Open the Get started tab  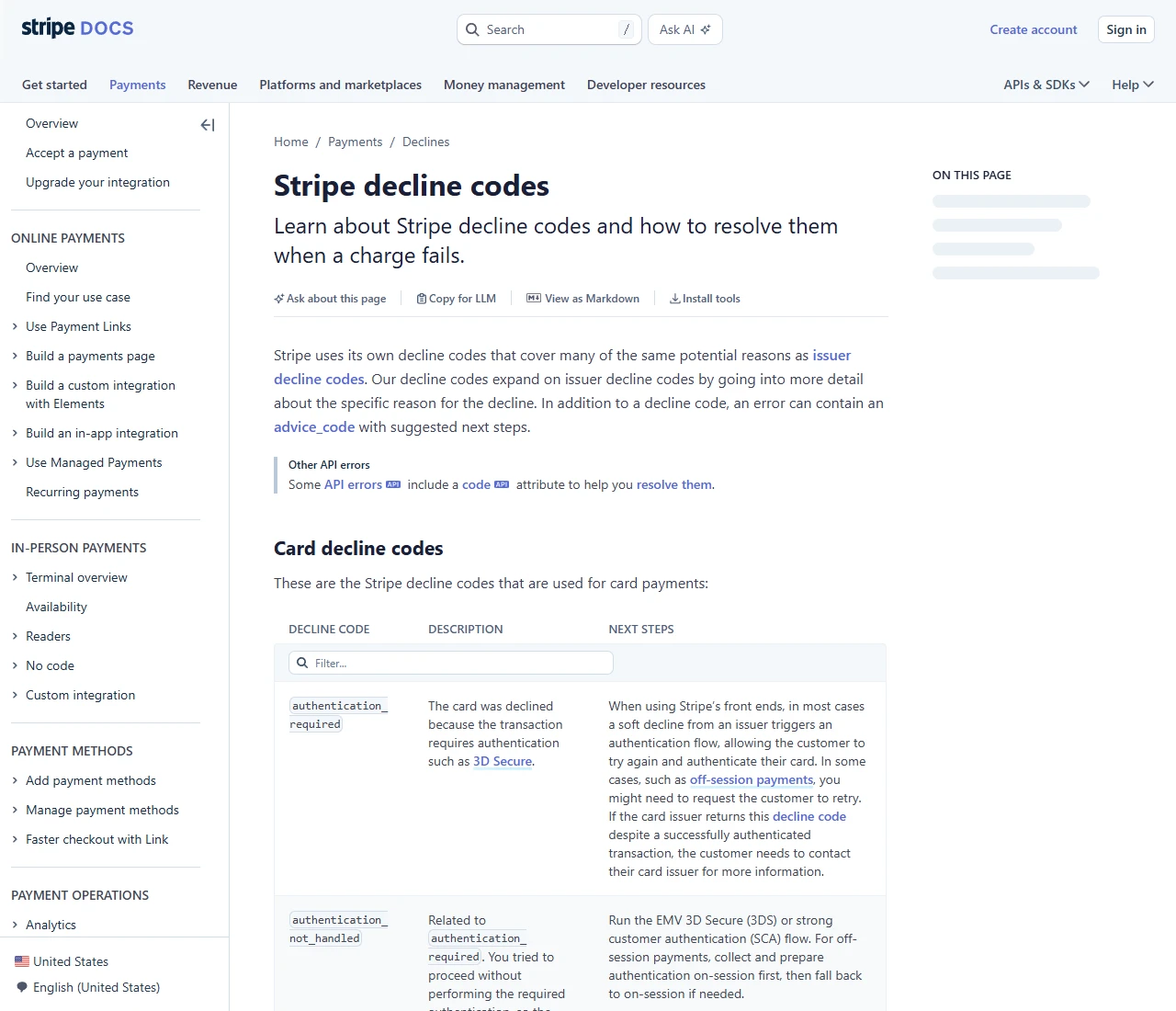(54, 85)
